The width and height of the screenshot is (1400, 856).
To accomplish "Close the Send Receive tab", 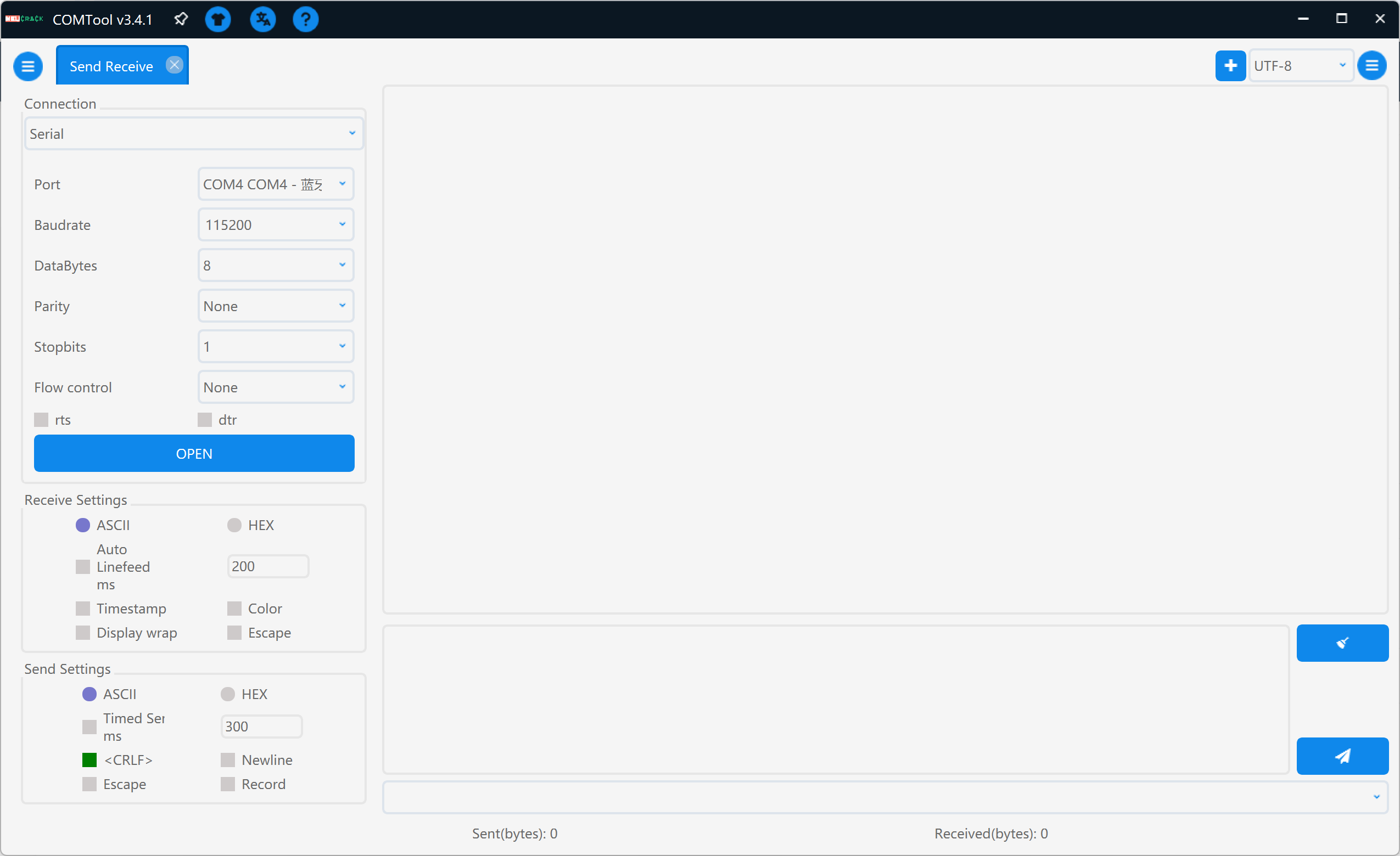I will [175, 65].
